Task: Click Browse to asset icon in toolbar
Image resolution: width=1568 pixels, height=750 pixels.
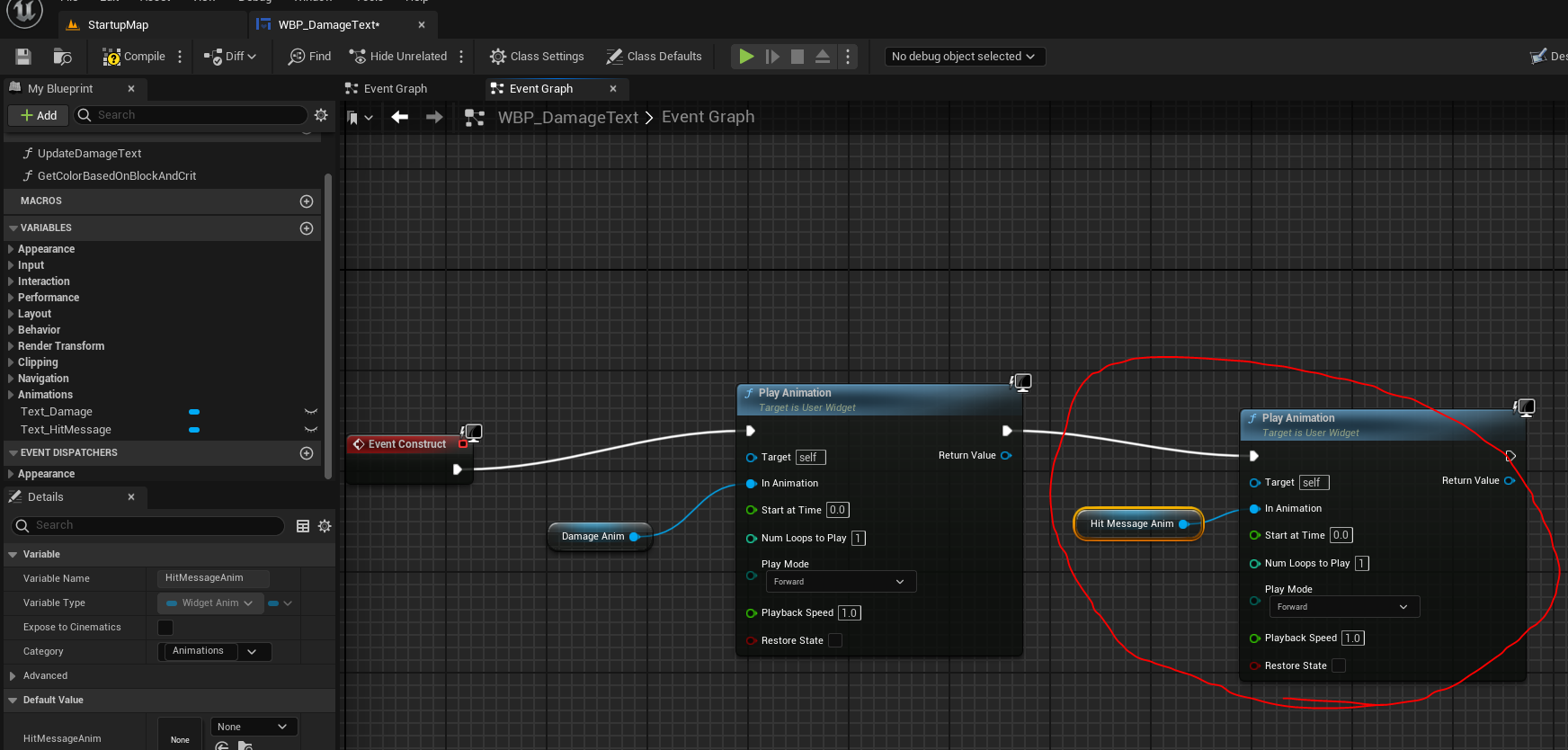Action: point(62,57)
